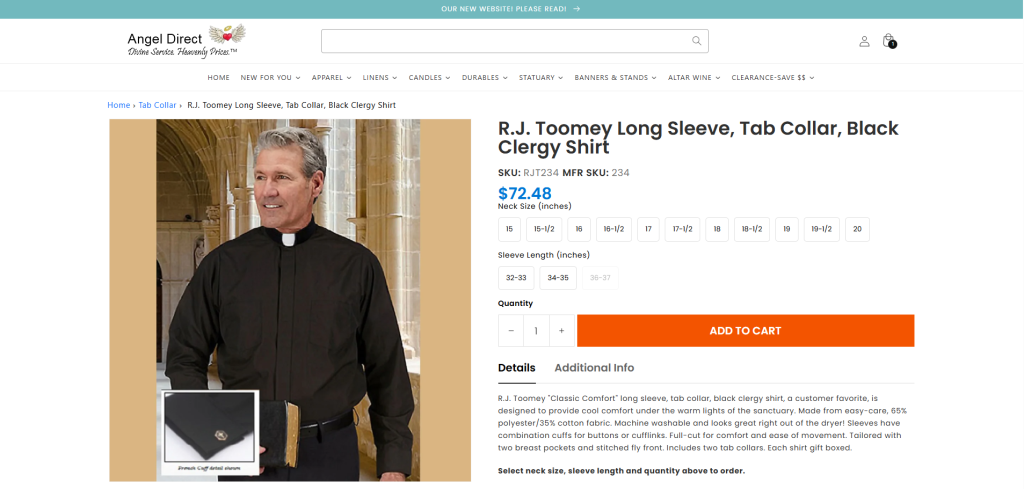Viewport: 1024px width, 489px height.
Task: Click the French cuff detail thumbnail
Action: point(209,432)
